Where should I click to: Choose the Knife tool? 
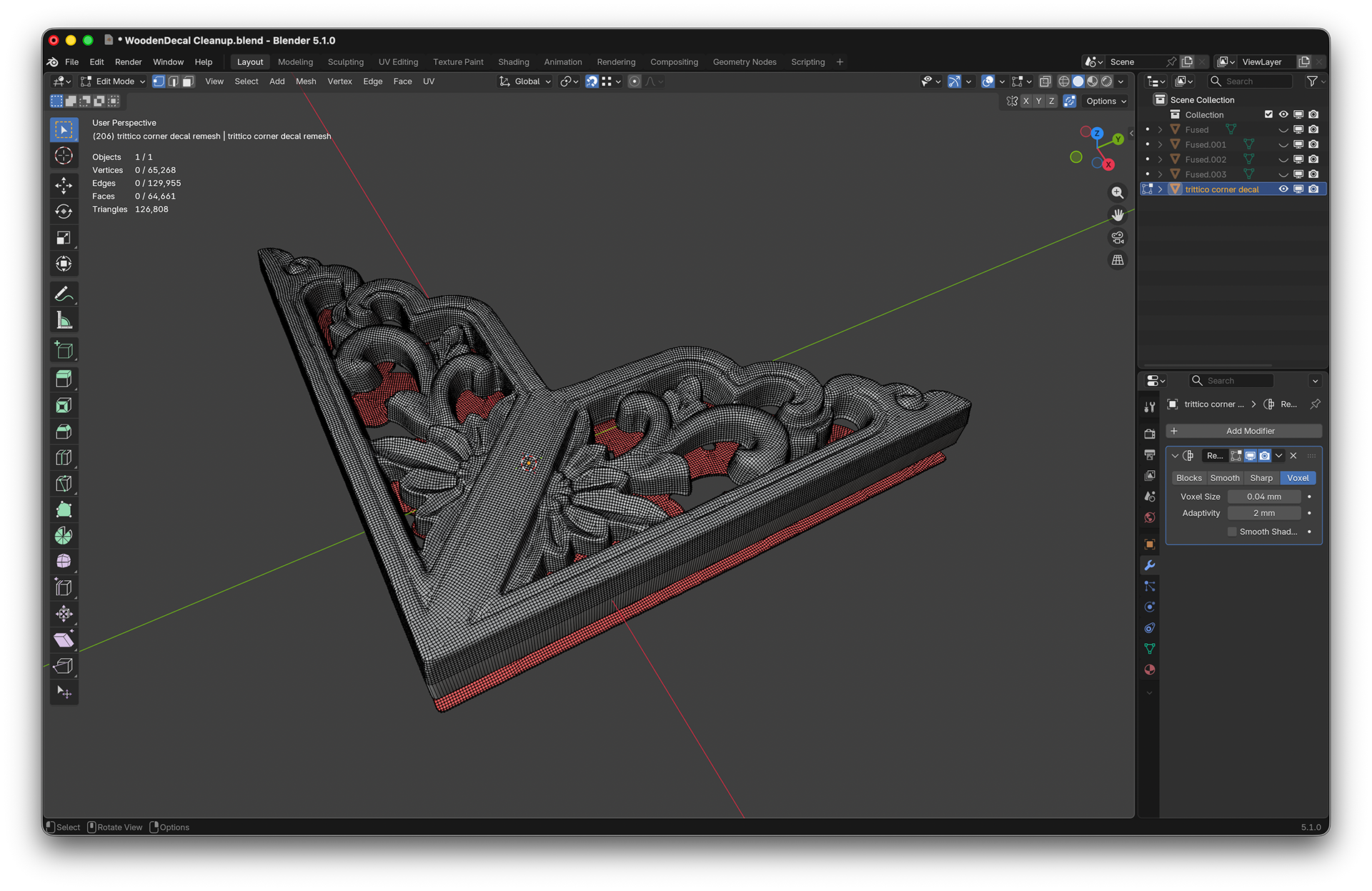(x=64, y=484)
